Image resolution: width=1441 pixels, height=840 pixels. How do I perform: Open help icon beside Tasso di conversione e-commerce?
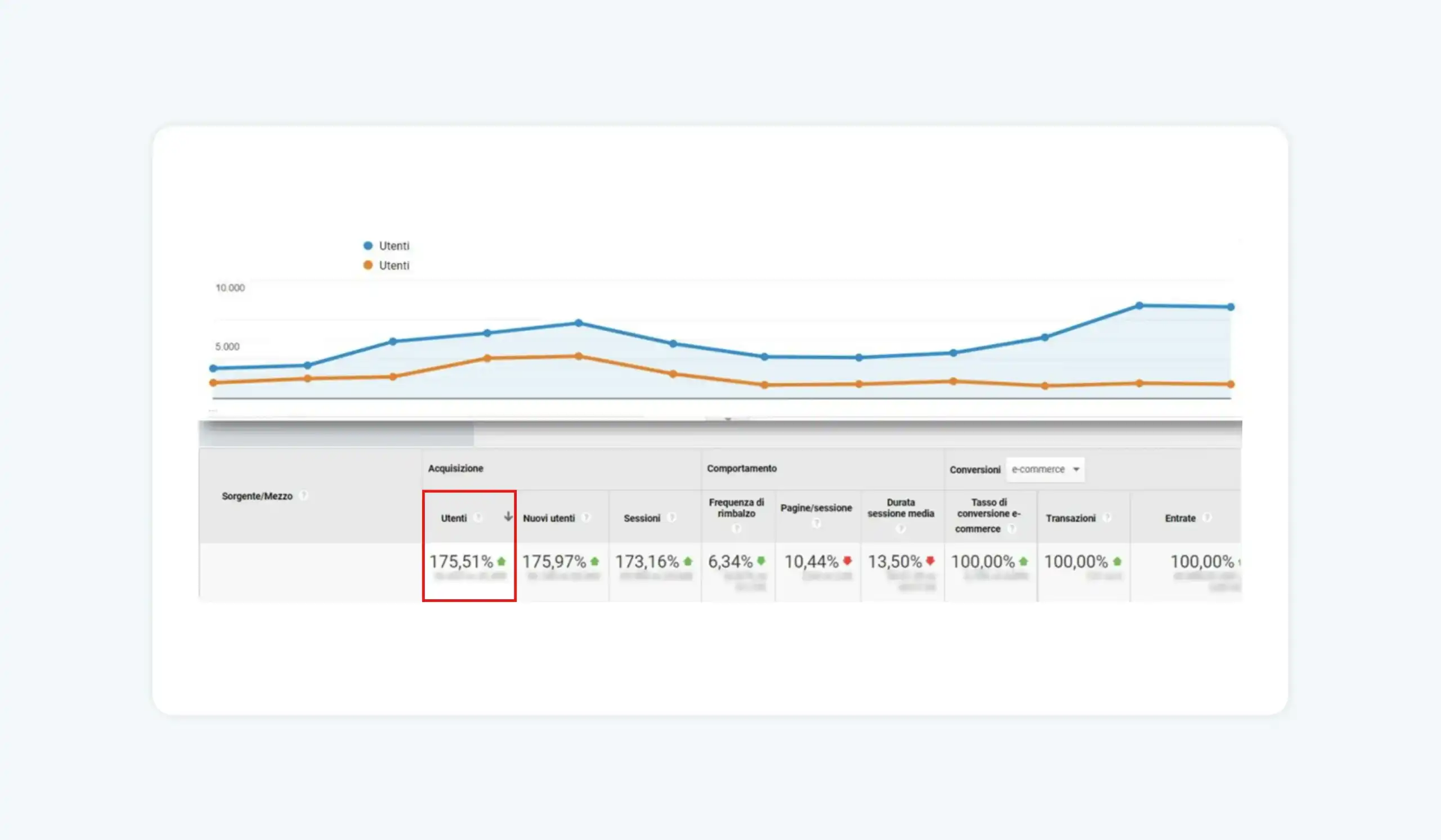point(1012,528)
